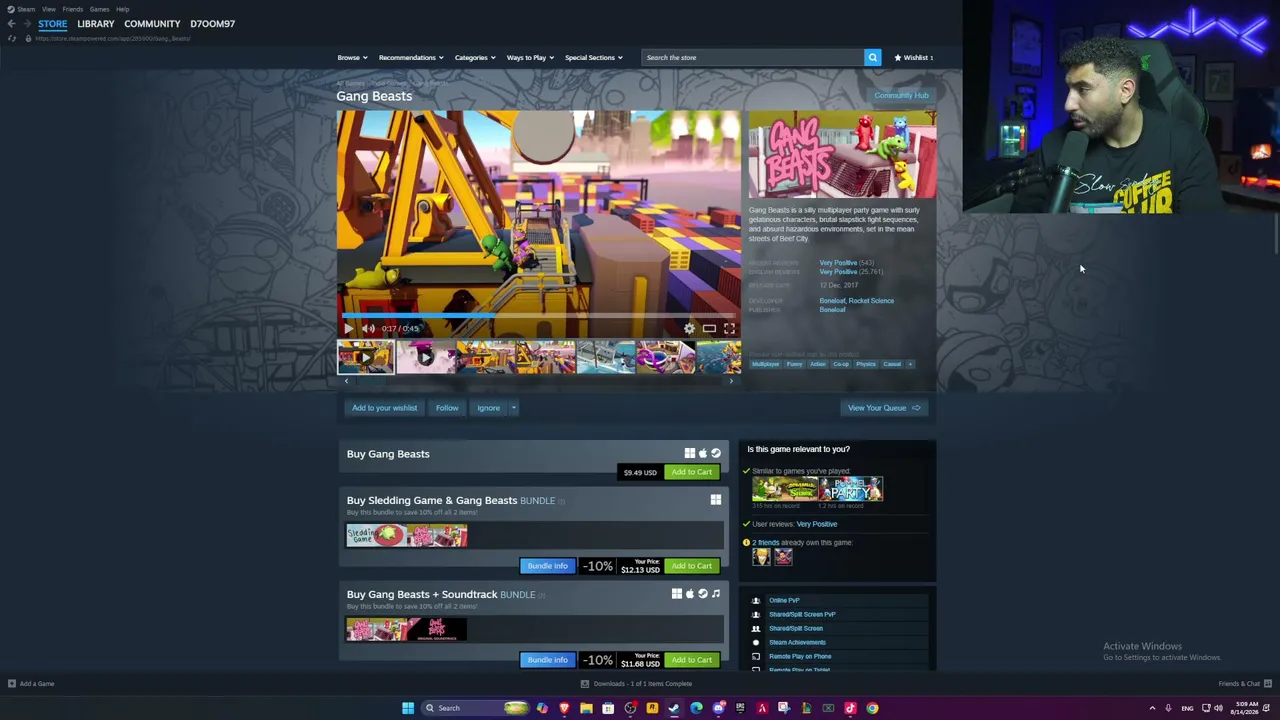This screenshot has width=1280, height=720.
Task: Select the second pink trailer thumbnail
Action: coord(425,357)
